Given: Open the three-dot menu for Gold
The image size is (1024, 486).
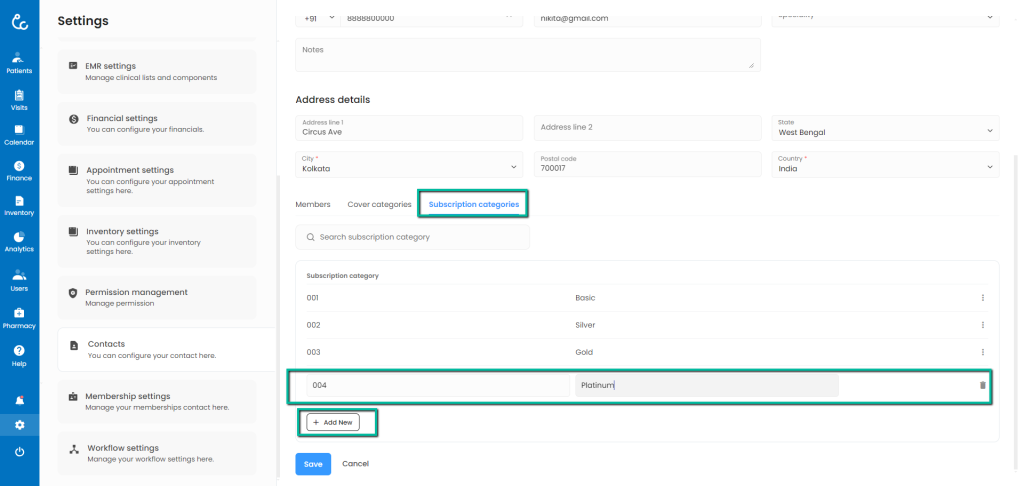Looking at the screenshot, I should point(982,352).
